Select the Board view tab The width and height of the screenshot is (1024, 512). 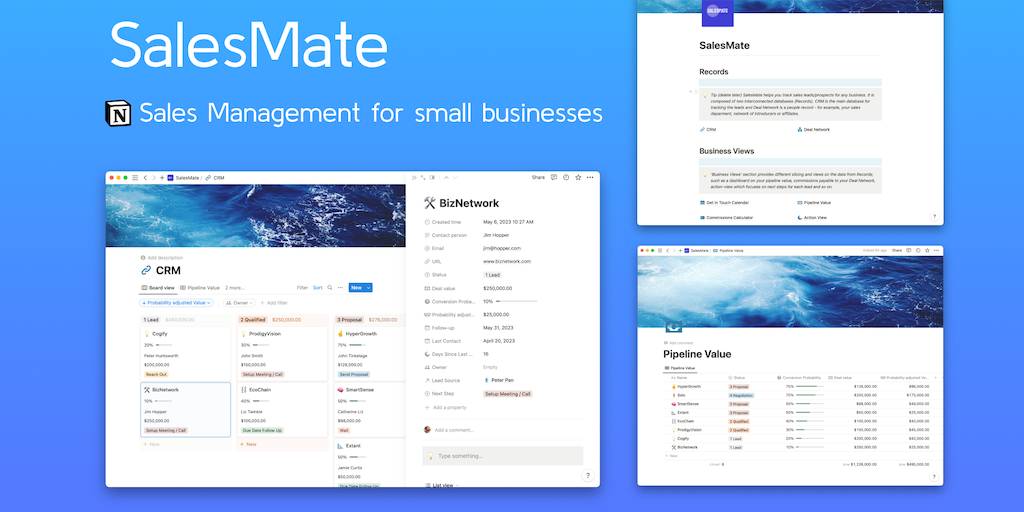pyautogui.click(x=157, y=287)
